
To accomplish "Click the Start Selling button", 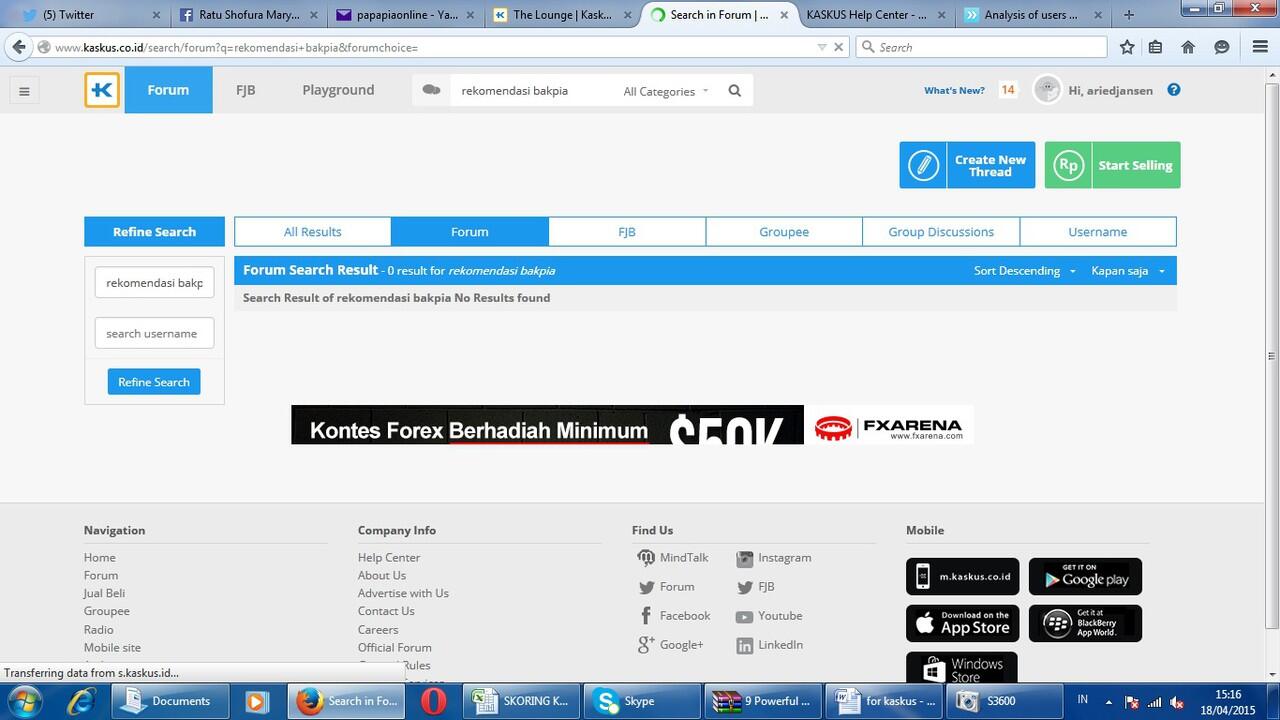I will 1112,165.
